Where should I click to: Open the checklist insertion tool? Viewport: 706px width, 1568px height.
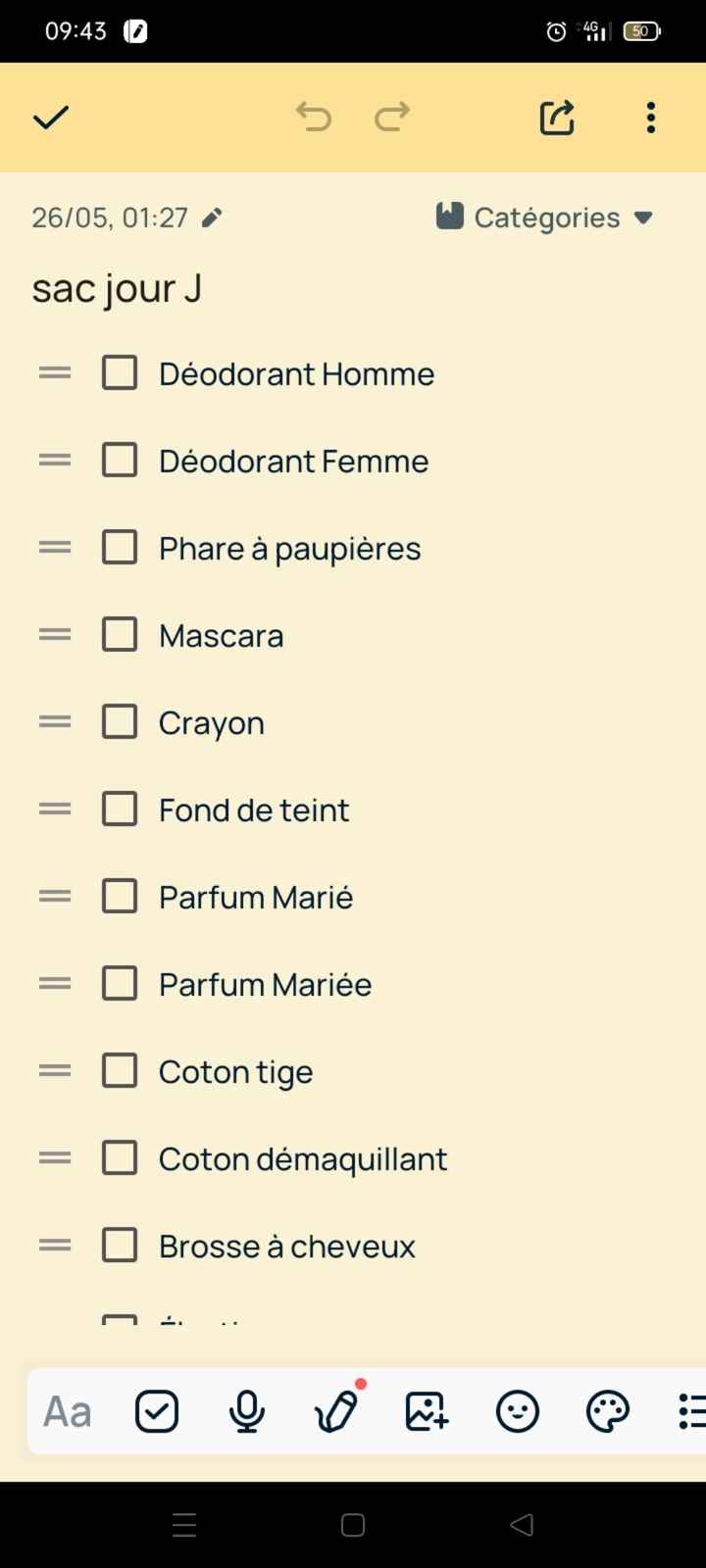click(x=156, y=1410)
